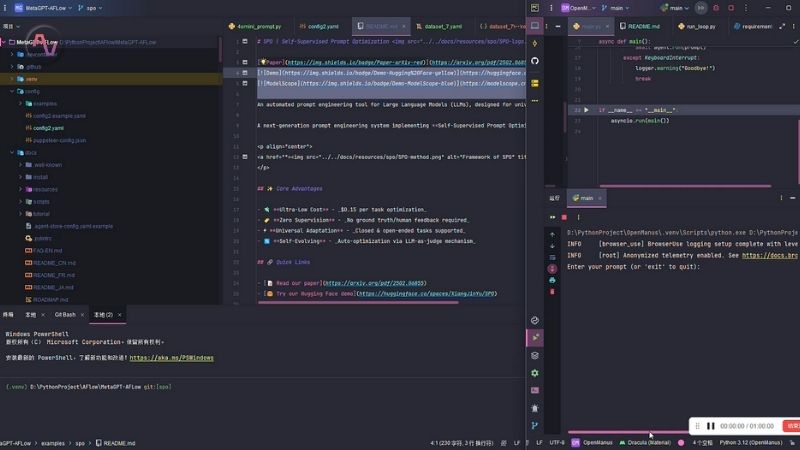Fold the heading on line 1

(245, 41)
